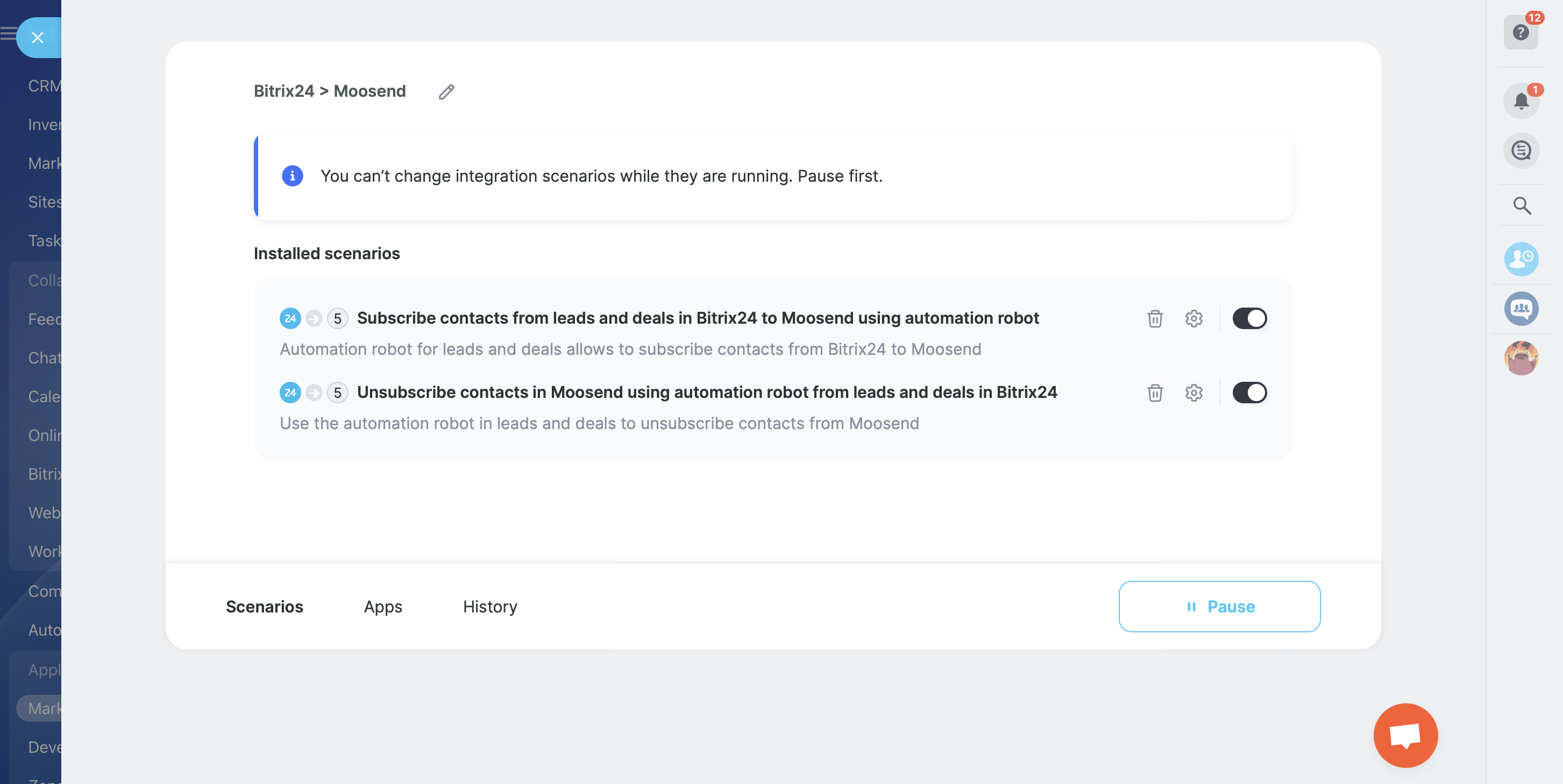The width and height of the screenshot is (1563, 784).
Task: Disable the Unsubscribe contacts scenario toggle
Action: [1249, 393]
